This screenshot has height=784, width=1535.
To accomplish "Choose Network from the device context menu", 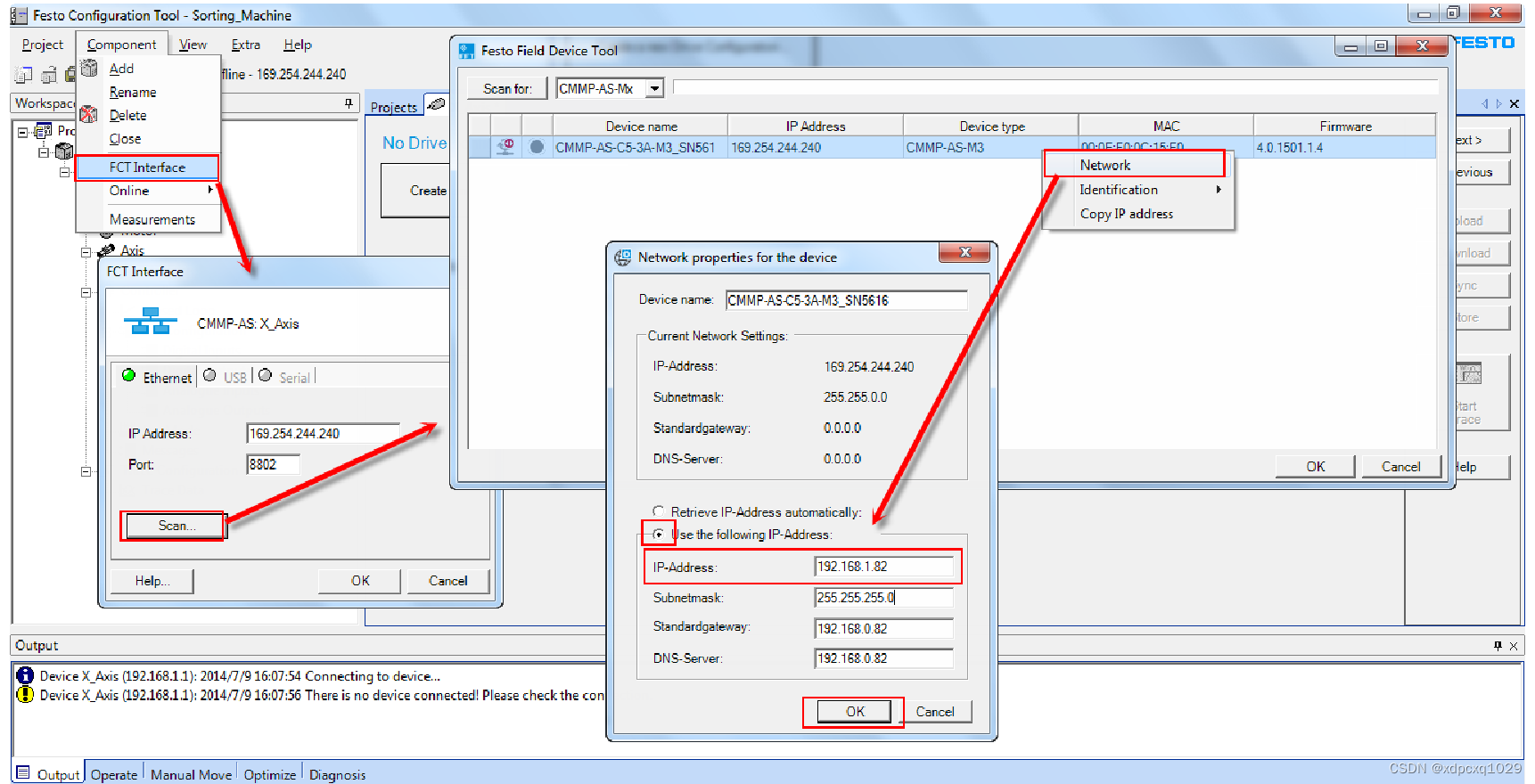I will coord(1134,165).
